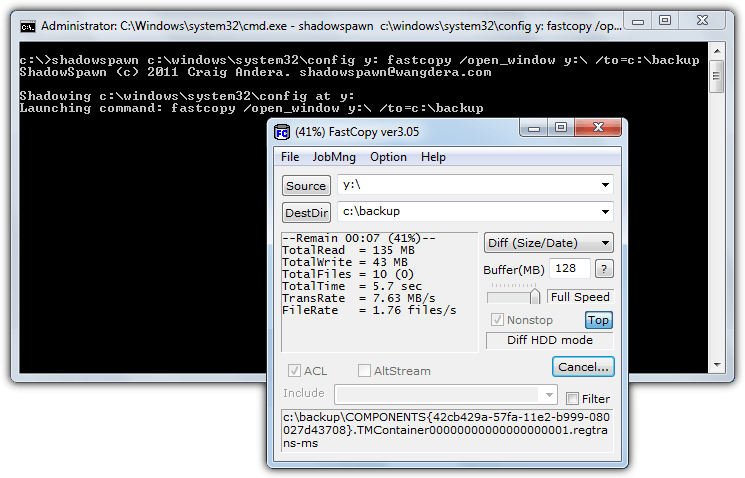Click the TotalFiles = 10 (0) line

point(348,274)
